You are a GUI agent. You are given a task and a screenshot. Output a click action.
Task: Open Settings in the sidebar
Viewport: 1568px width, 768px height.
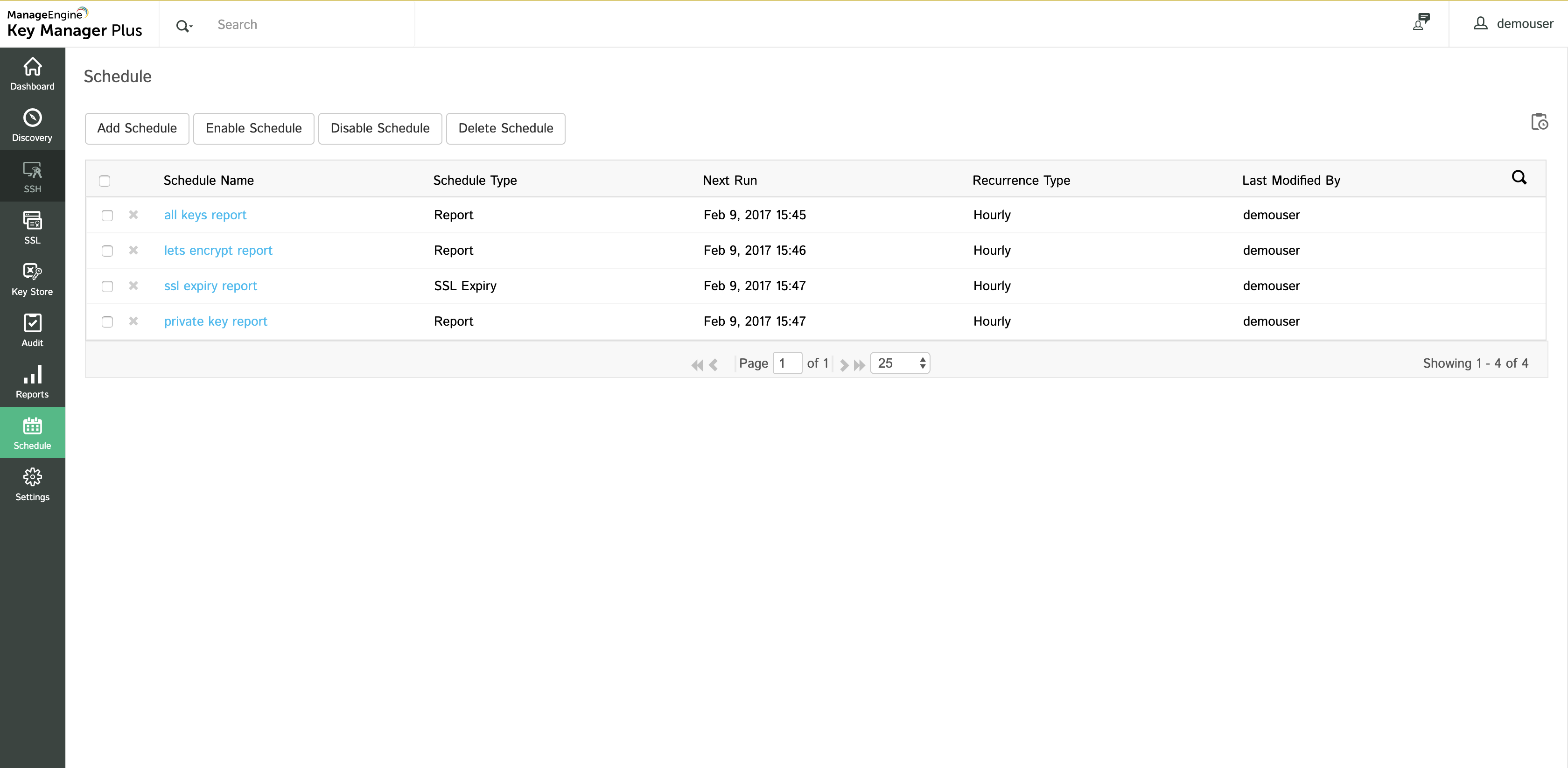point(32,484)
